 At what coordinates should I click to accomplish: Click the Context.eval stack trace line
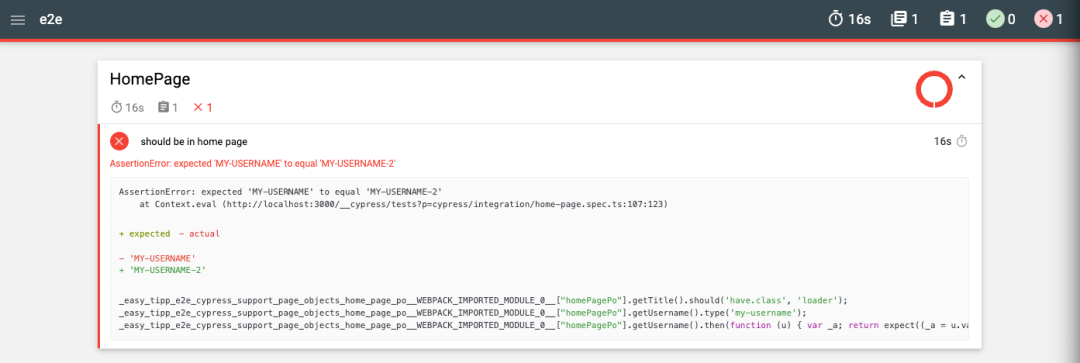(x=404, y=205)
